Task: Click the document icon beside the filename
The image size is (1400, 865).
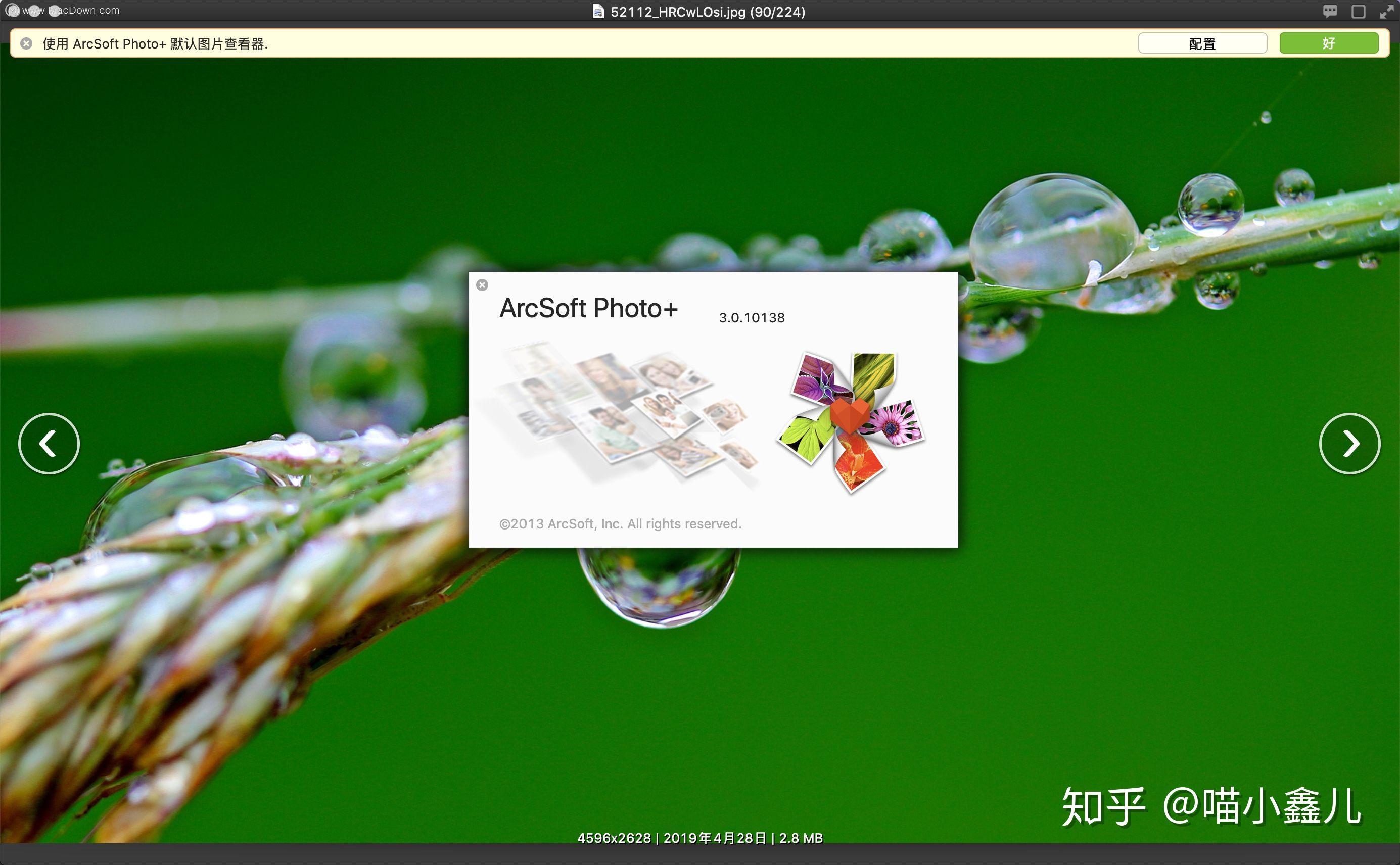Action: (598, 11)
